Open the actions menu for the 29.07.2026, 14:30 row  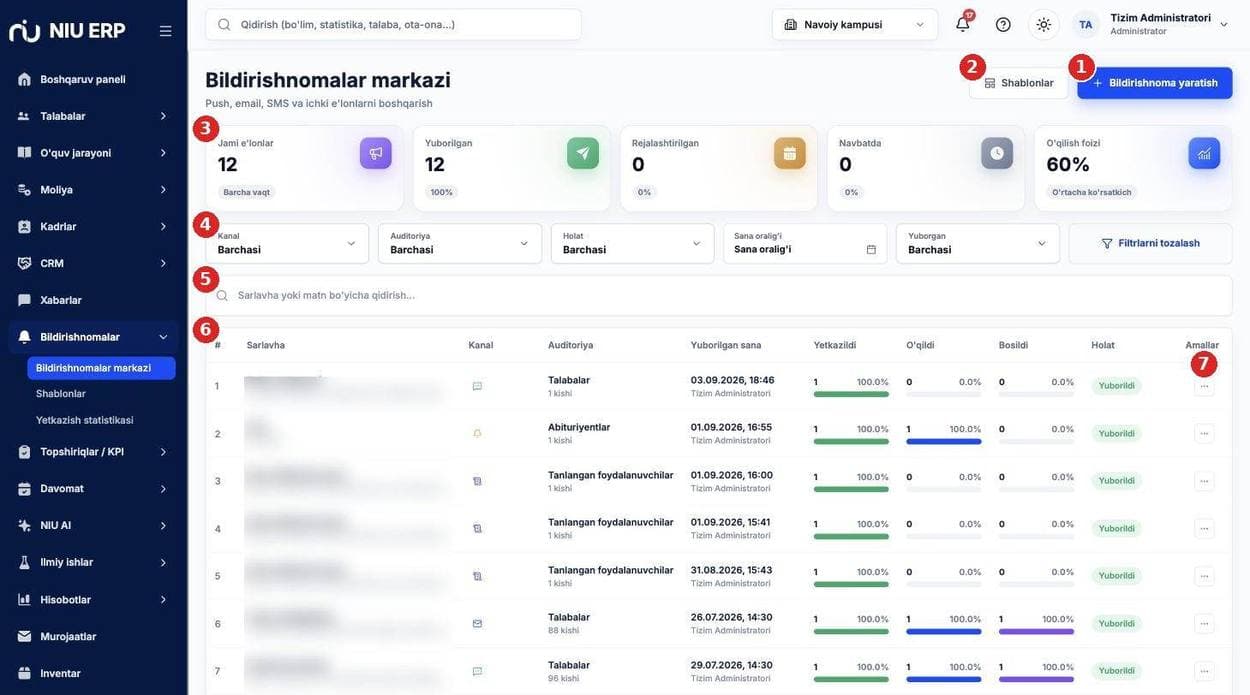point(1204,671)
